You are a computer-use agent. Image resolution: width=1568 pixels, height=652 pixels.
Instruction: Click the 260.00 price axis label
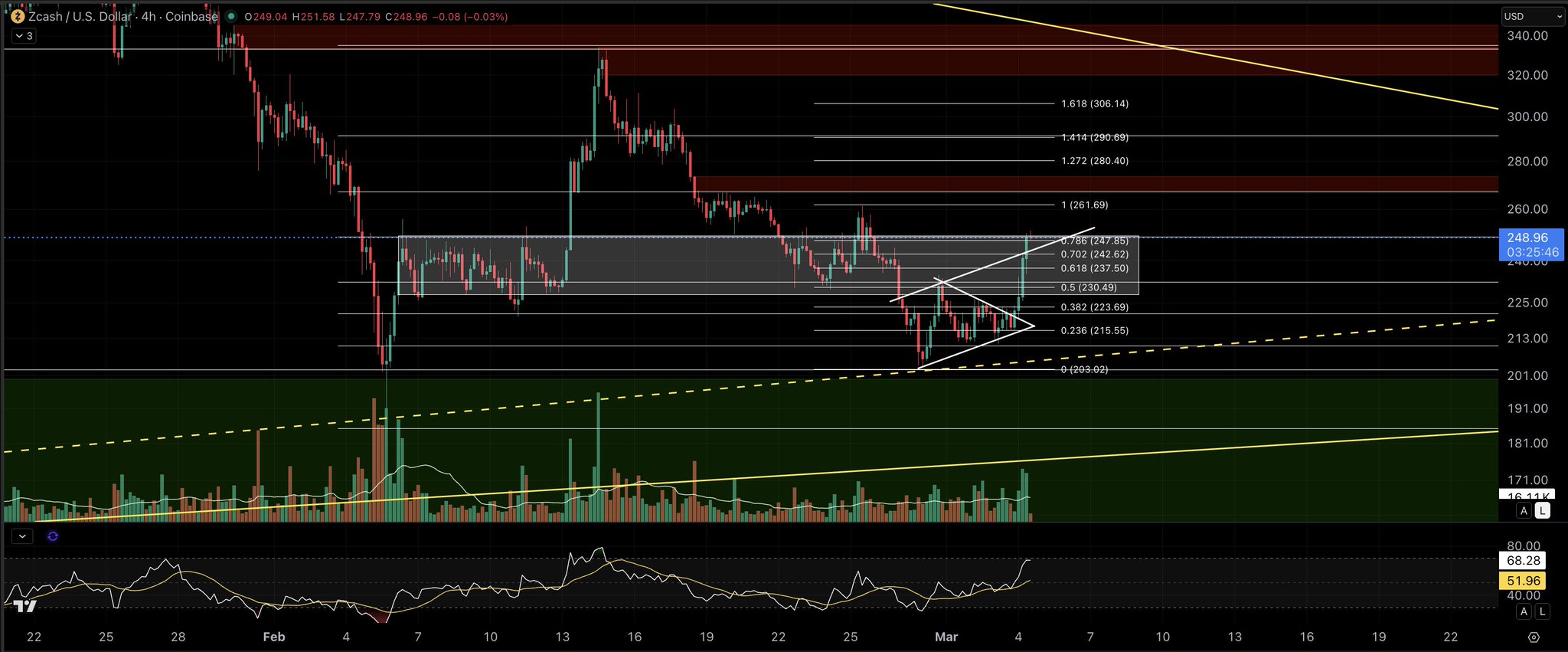tap(1527, 208)
